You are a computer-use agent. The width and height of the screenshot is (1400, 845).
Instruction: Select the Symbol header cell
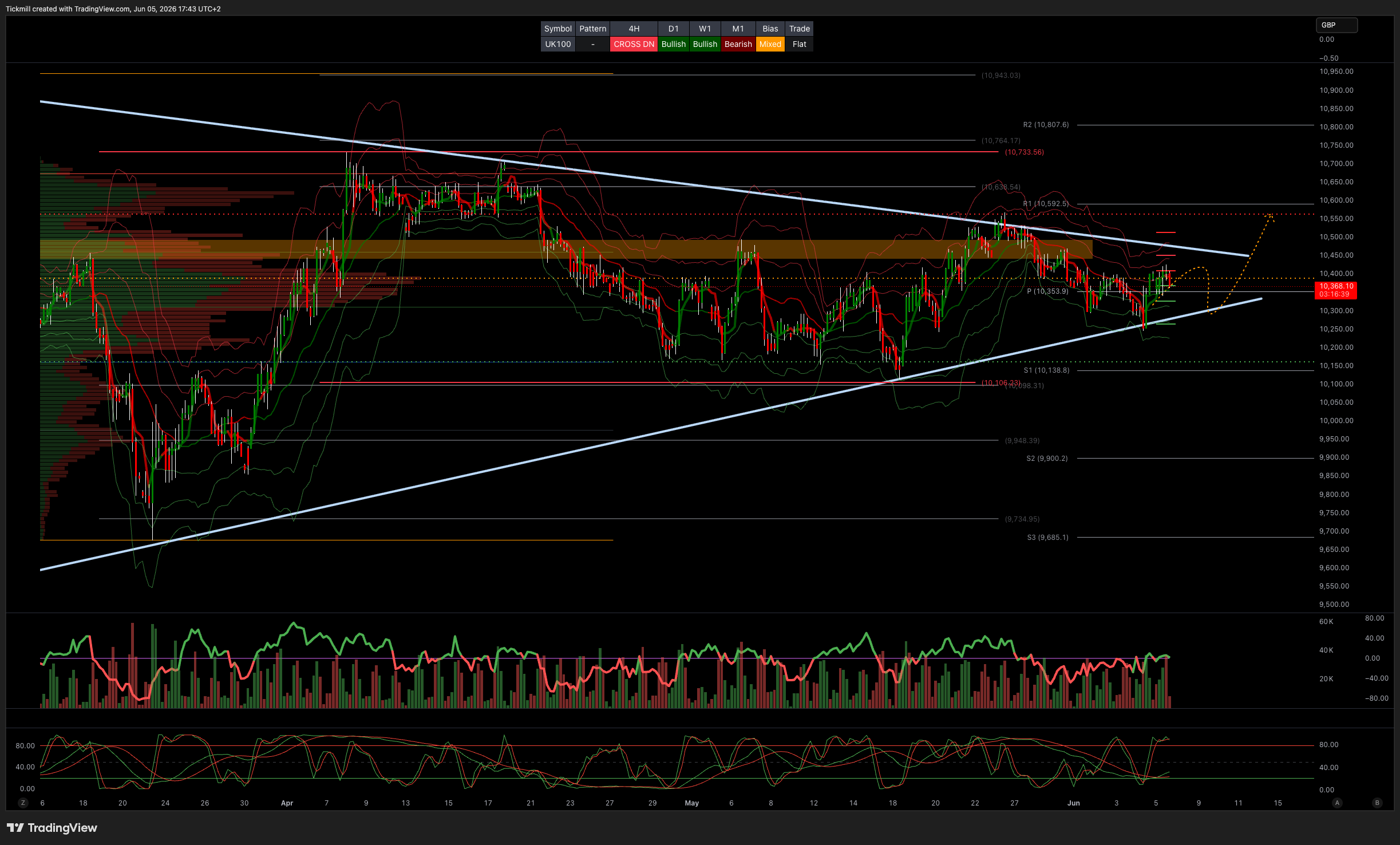[x=557, y=29]
